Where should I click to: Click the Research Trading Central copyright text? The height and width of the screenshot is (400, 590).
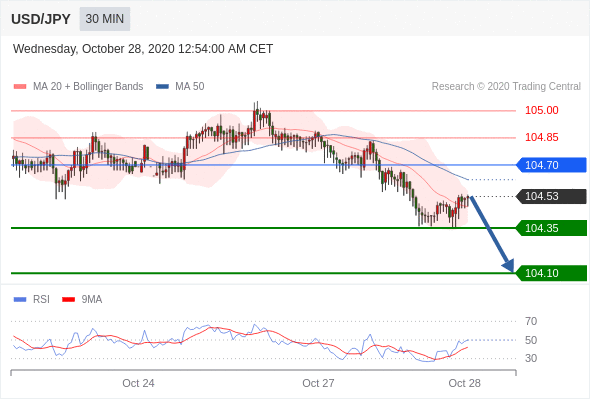pyautogui.click(x=506, y=87)
